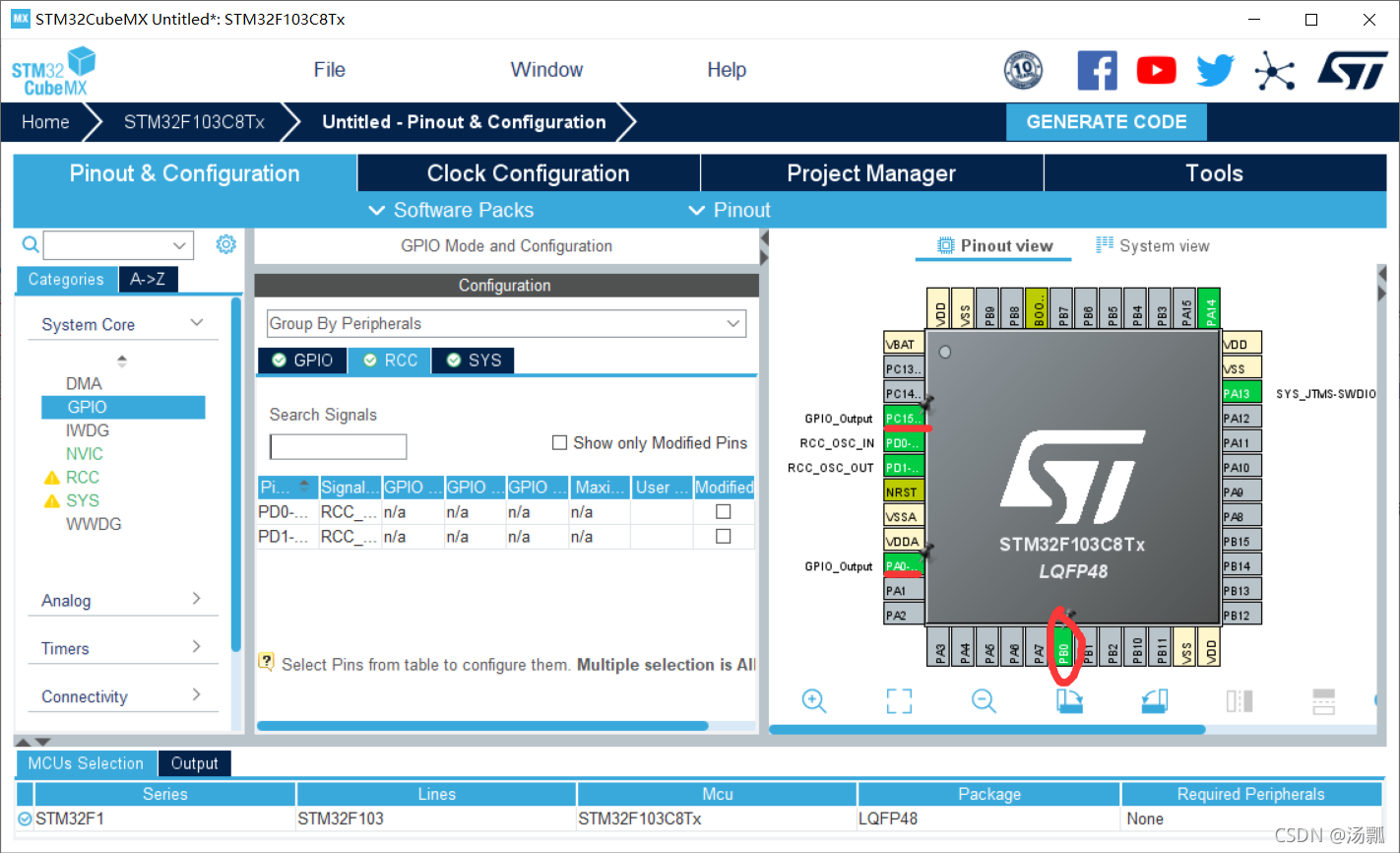
Task: Select the VBAT pin on the chip
Action: click(x=904, y=344)
